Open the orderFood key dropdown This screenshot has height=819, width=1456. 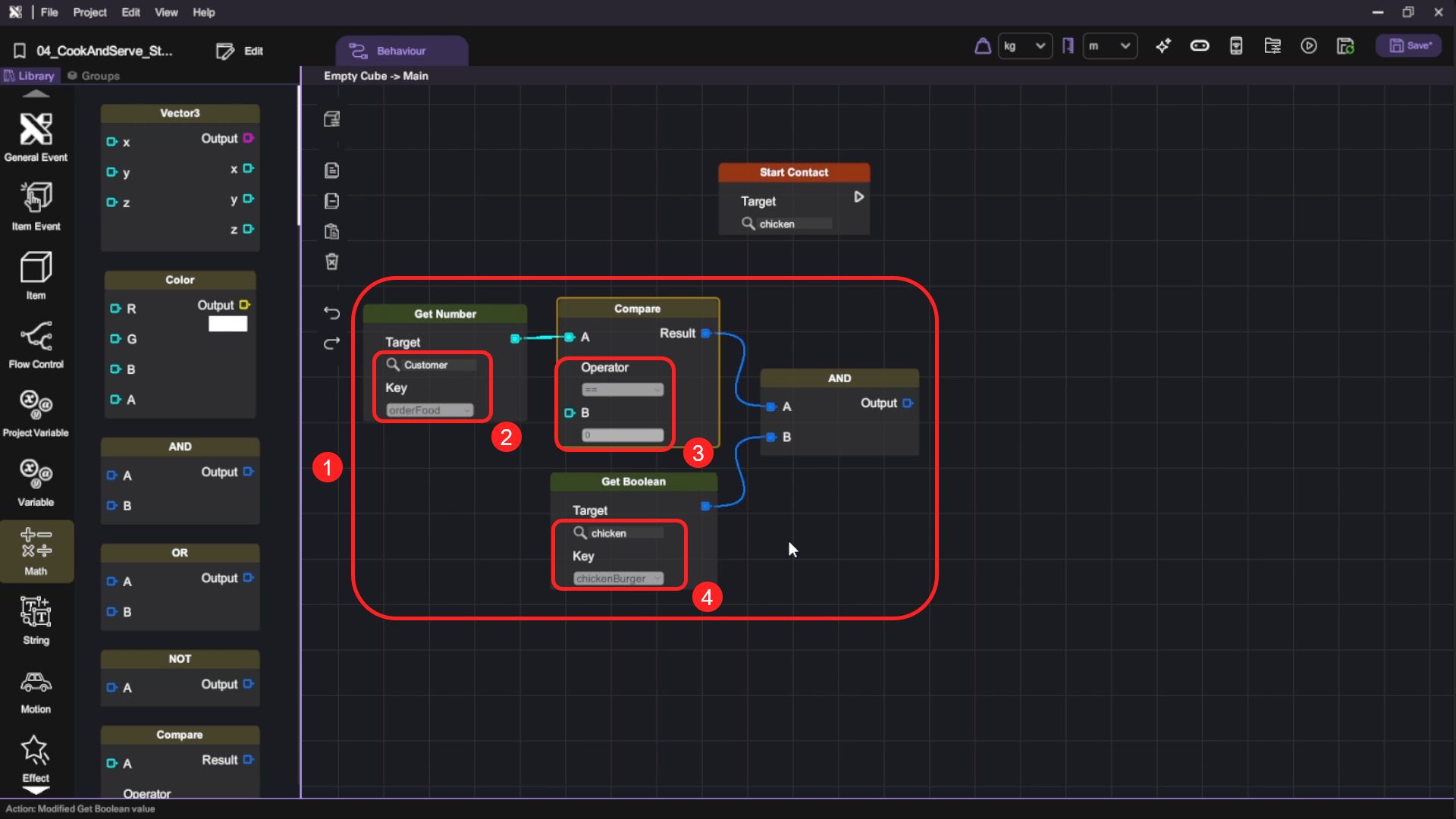(x=429, y=410)
